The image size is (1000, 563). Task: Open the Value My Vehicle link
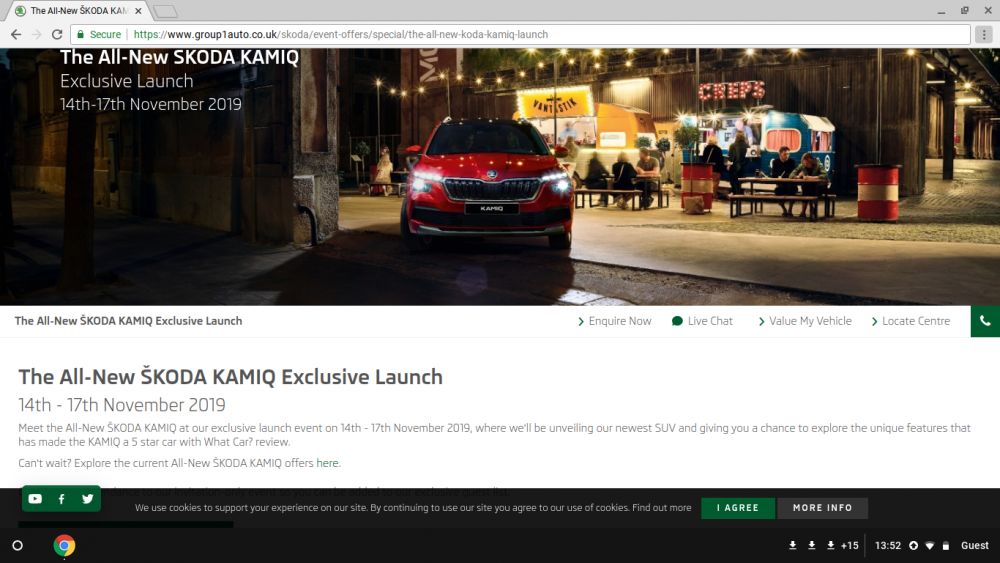805,321
